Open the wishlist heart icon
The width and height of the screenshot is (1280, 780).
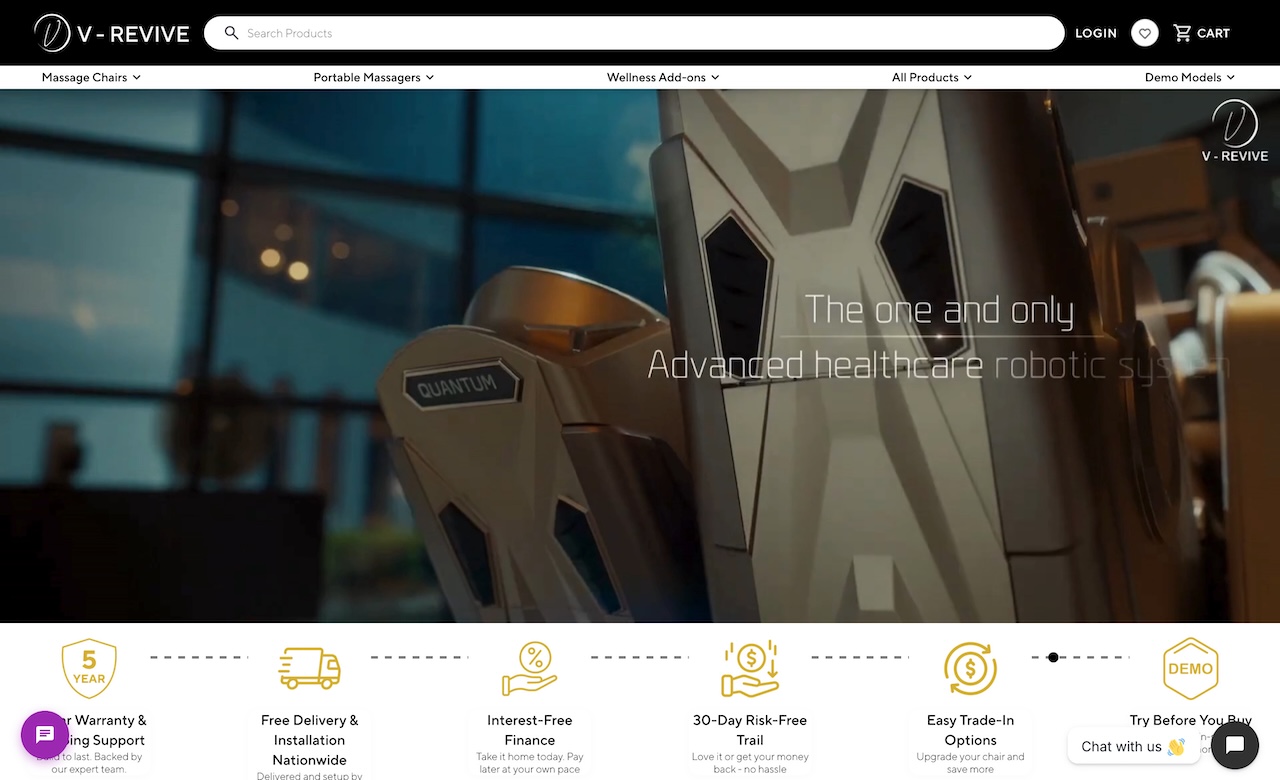pyautogui.click(x=1145, y=33)
